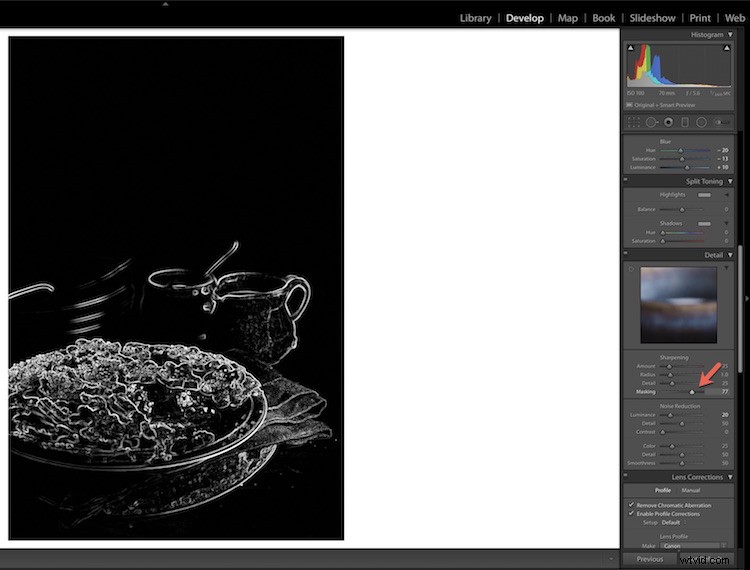Turn off the Lens Corrections panel switch
The height and width of the screenshot is (570, 750).
point(626,475)
